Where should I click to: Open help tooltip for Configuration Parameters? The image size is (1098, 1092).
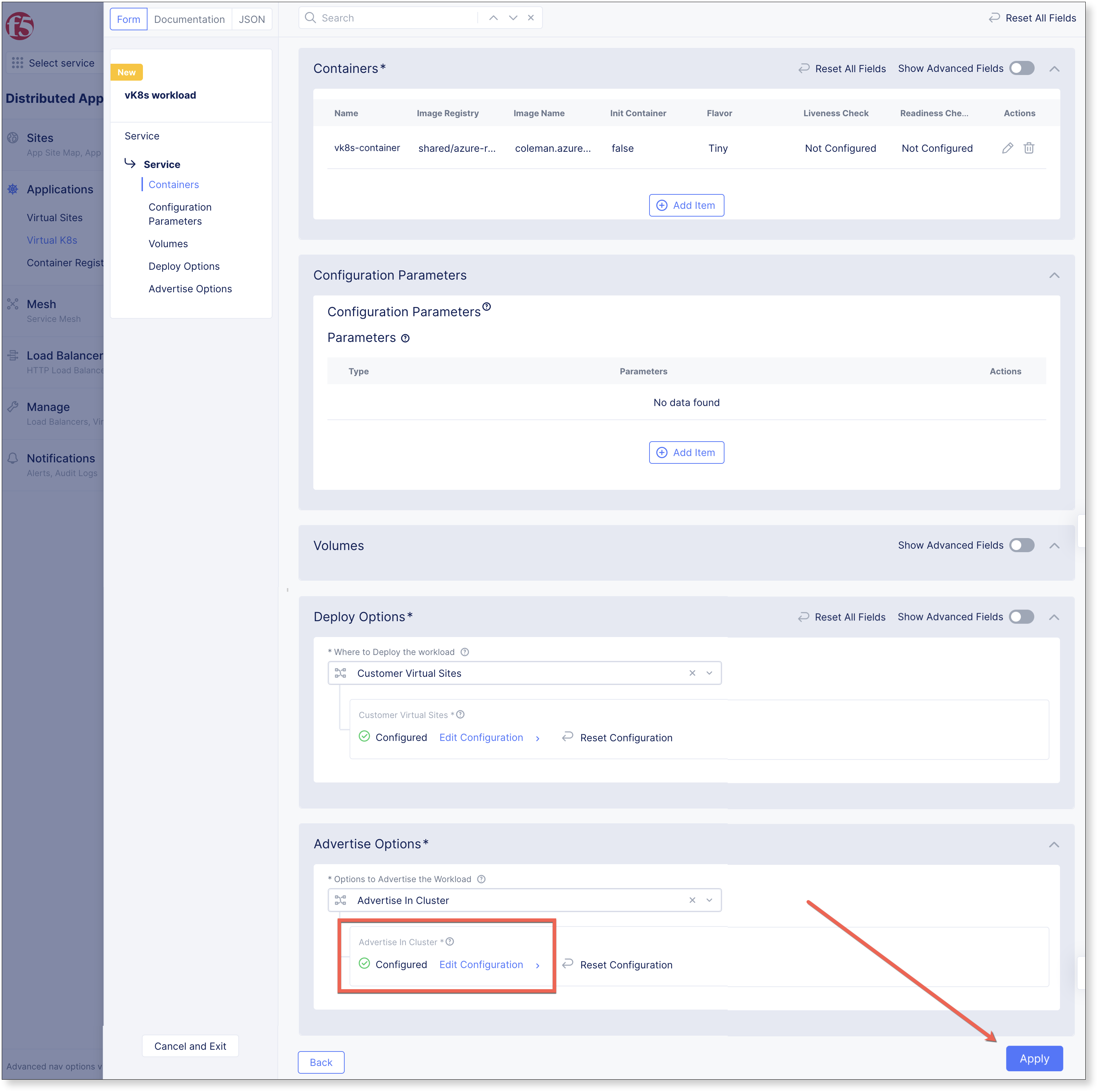pos(487,306)
